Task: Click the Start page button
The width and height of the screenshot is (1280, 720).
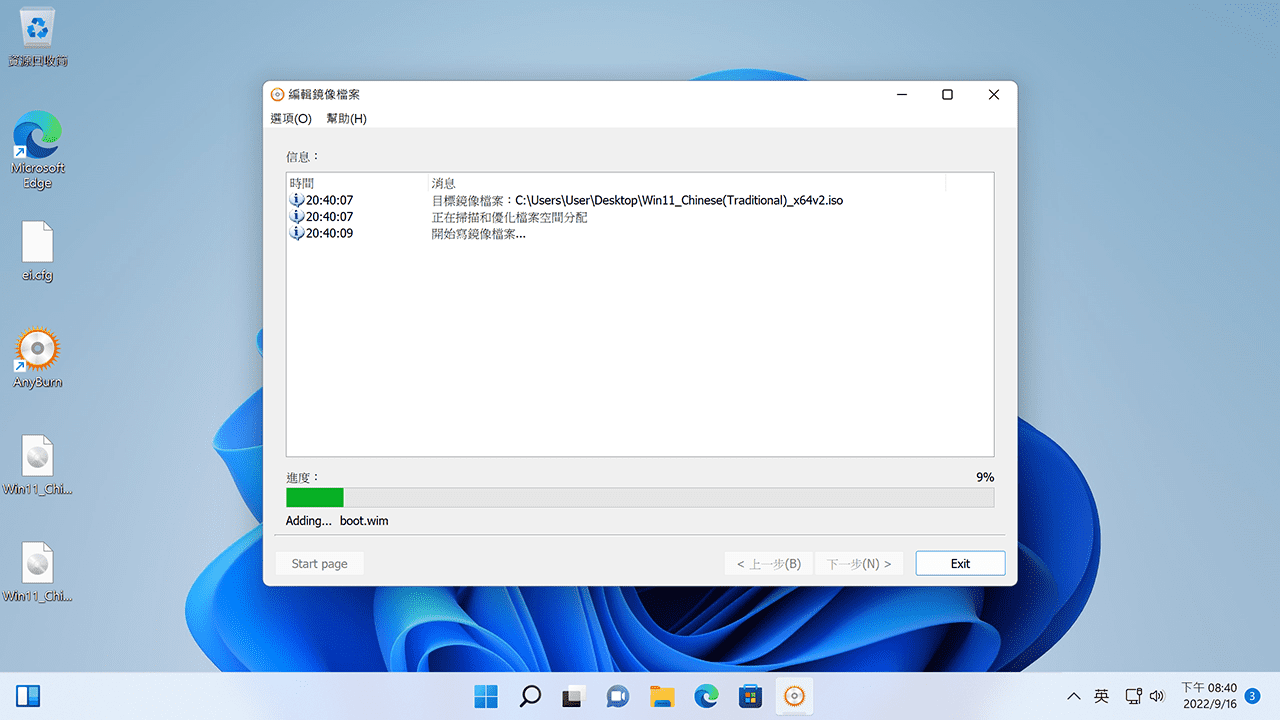Action: (x=319, y=564)
